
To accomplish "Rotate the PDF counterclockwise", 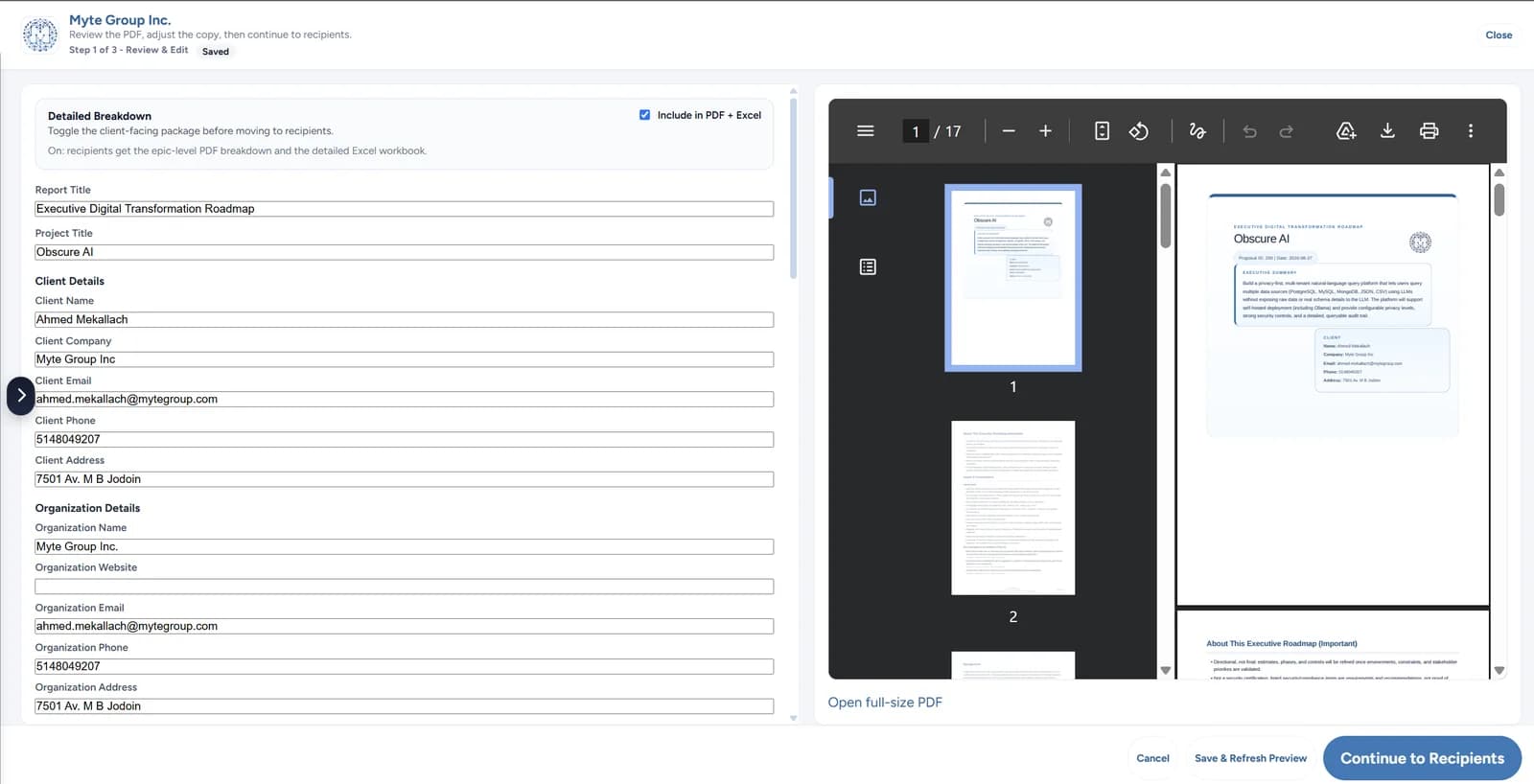I will 1139,131.
